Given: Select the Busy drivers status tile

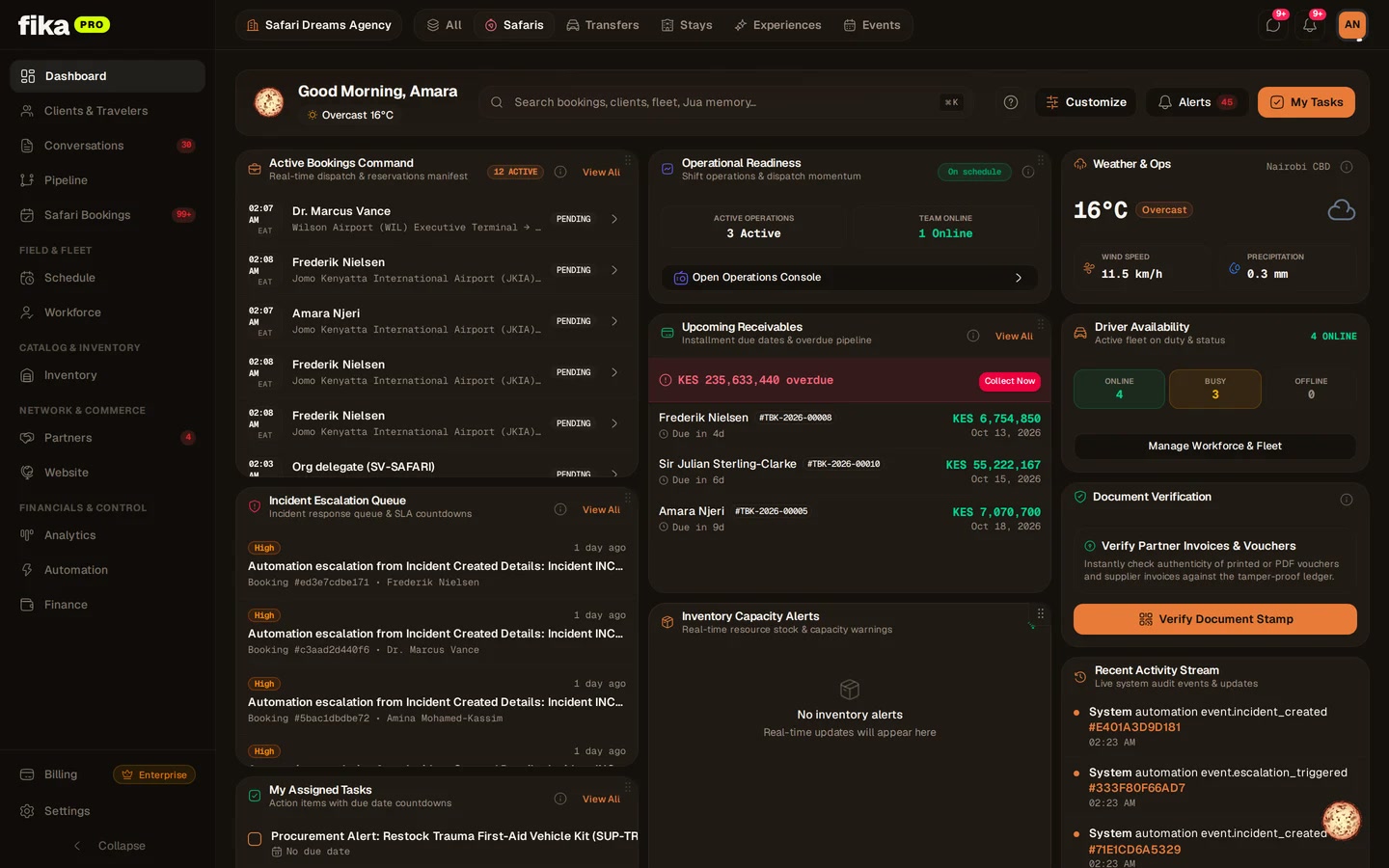Looking at the screenshot, I should (x=1215, y=389).
